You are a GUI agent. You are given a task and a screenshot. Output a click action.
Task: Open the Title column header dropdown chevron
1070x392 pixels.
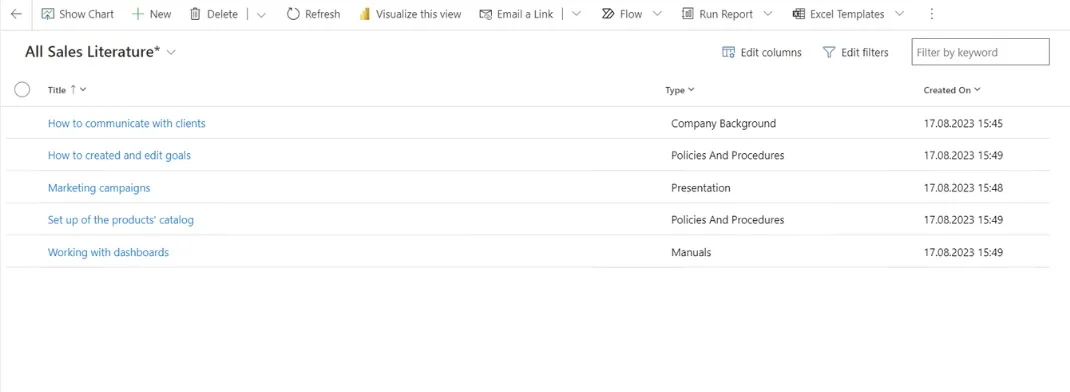click(83, 90)
